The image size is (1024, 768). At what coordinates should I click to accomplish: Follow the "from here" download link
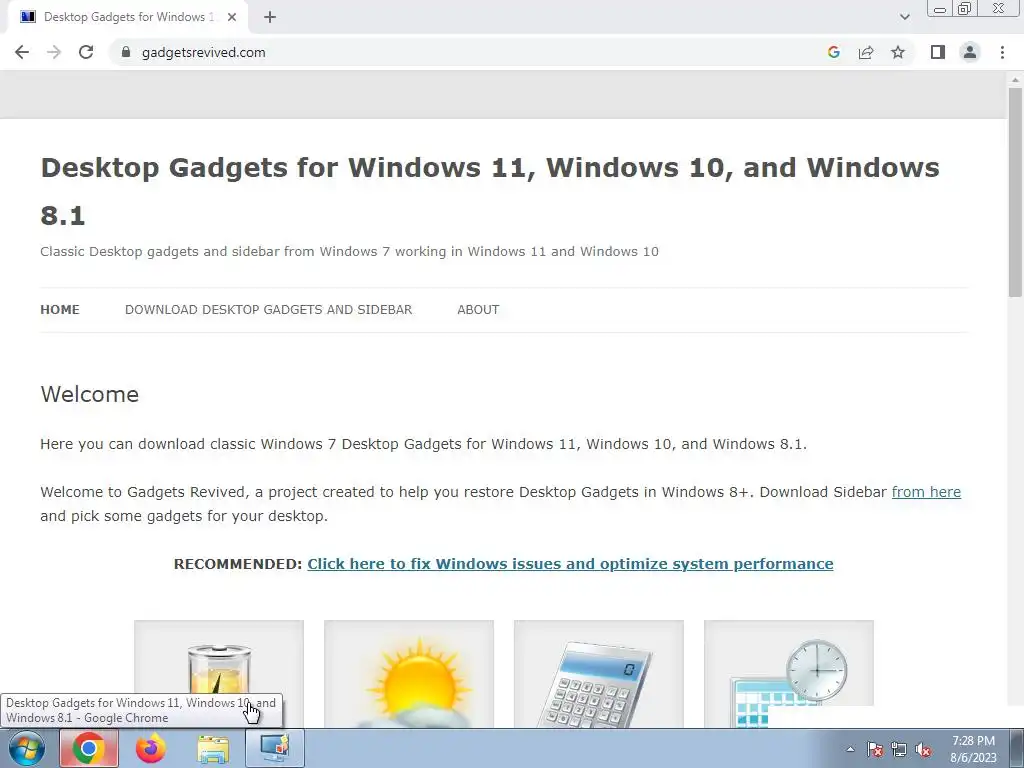pyautogui.click(x=926, y=492)
